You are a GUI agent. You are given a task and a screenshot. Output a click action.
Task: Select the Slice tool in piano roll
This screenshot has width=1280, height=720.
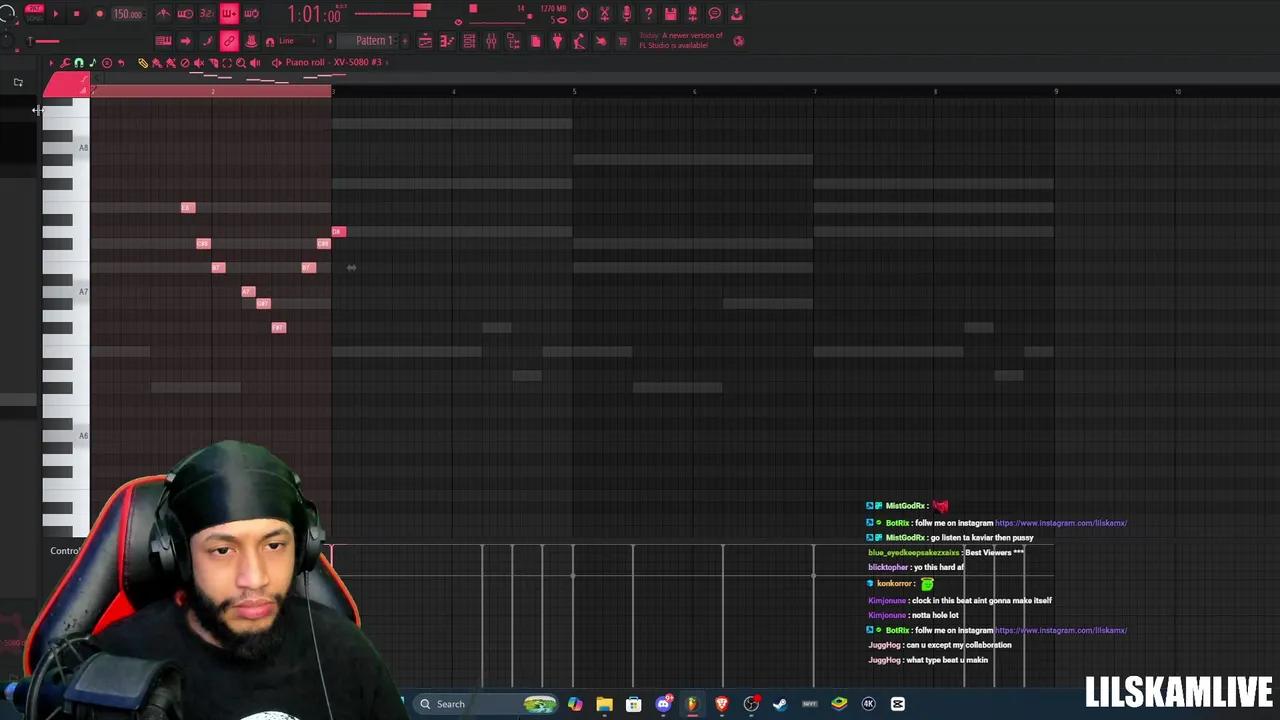tap(213, 62)
